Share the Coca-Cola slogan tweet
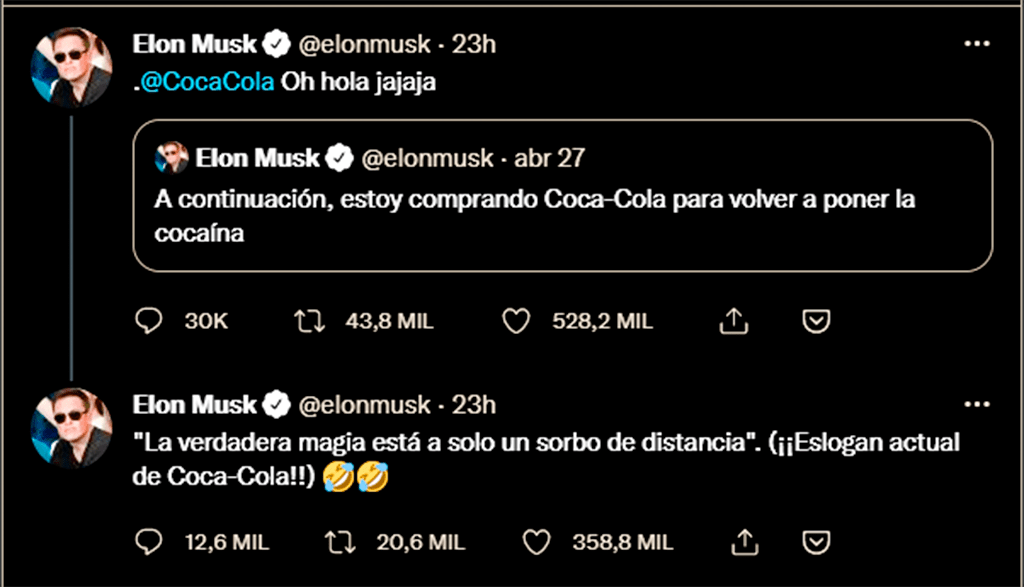Viewport: 1024px width, 587px height. coord(742,542)
